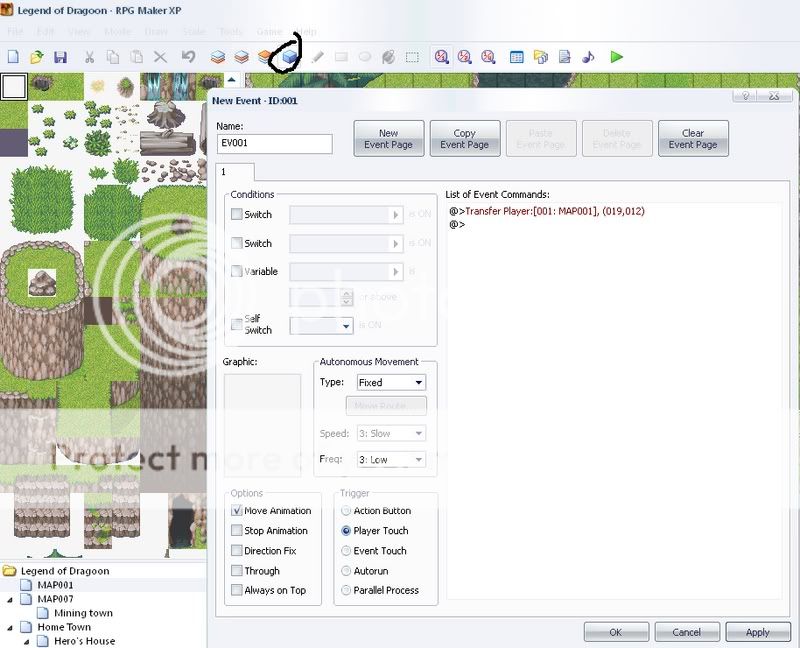Select MAP001 in the map tree
This screenshot has width=800, height=648.
(x=55, y=585)
